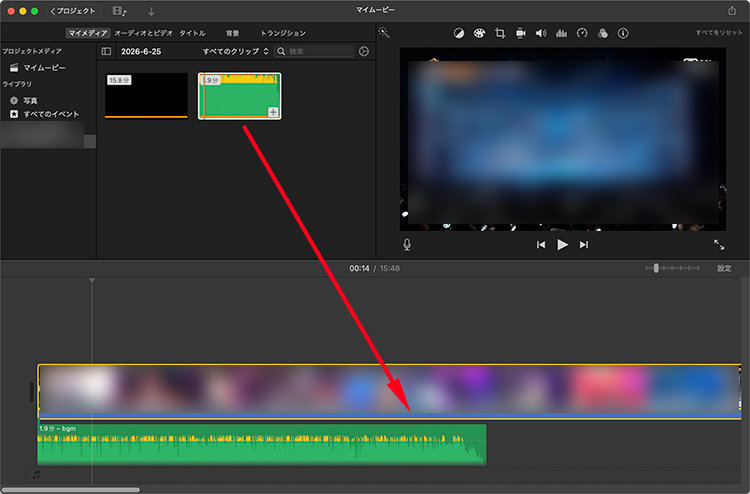The width and height of the screenshot is (750, 494).
Task: Click the import down-arrow icon
Action: pyautogui.click(x=151, y=11)
